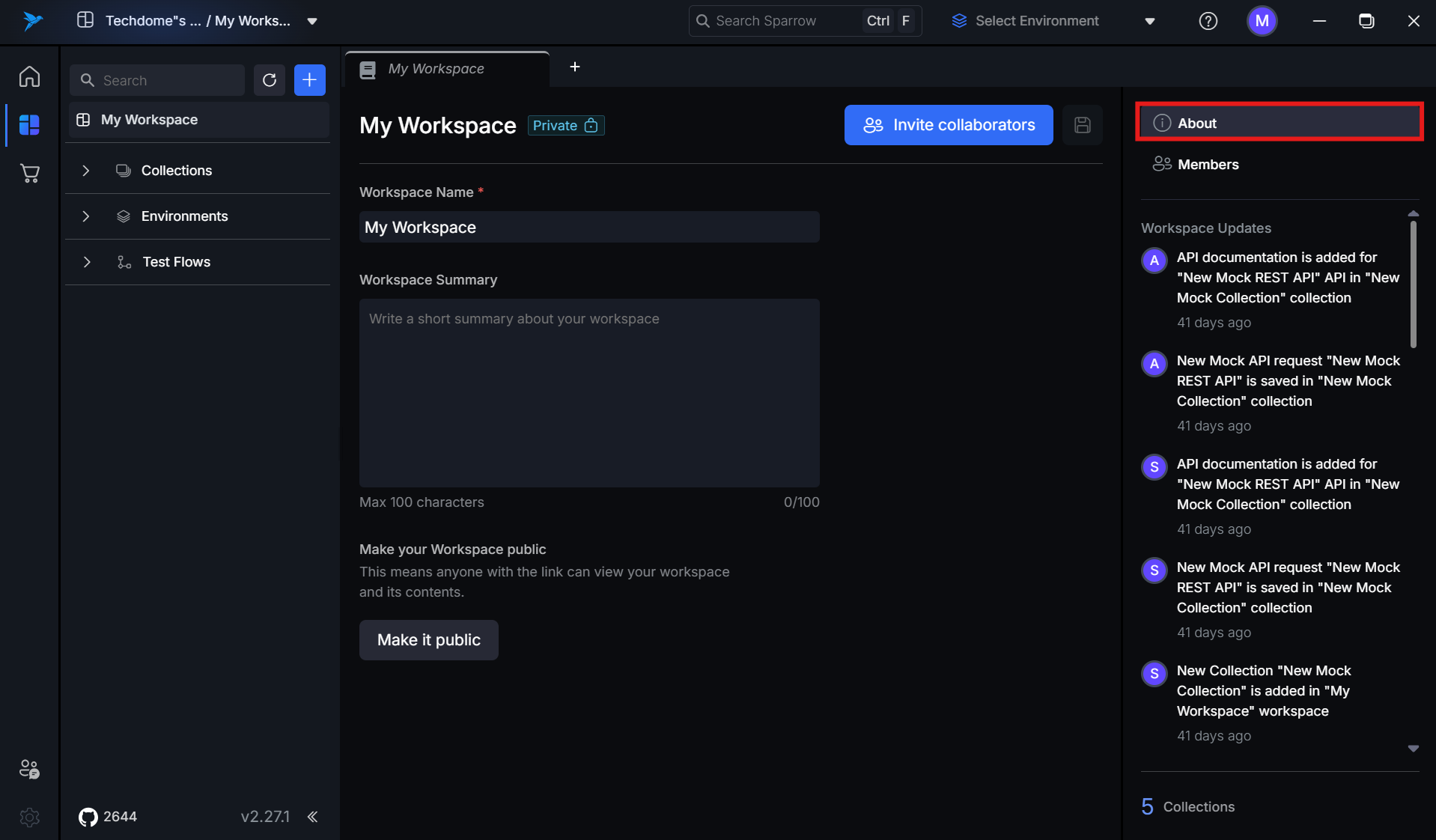This screenshot has width=1436, height=840.
Task: Click Invite collaborators button
Action: click(x=949, y=125)
